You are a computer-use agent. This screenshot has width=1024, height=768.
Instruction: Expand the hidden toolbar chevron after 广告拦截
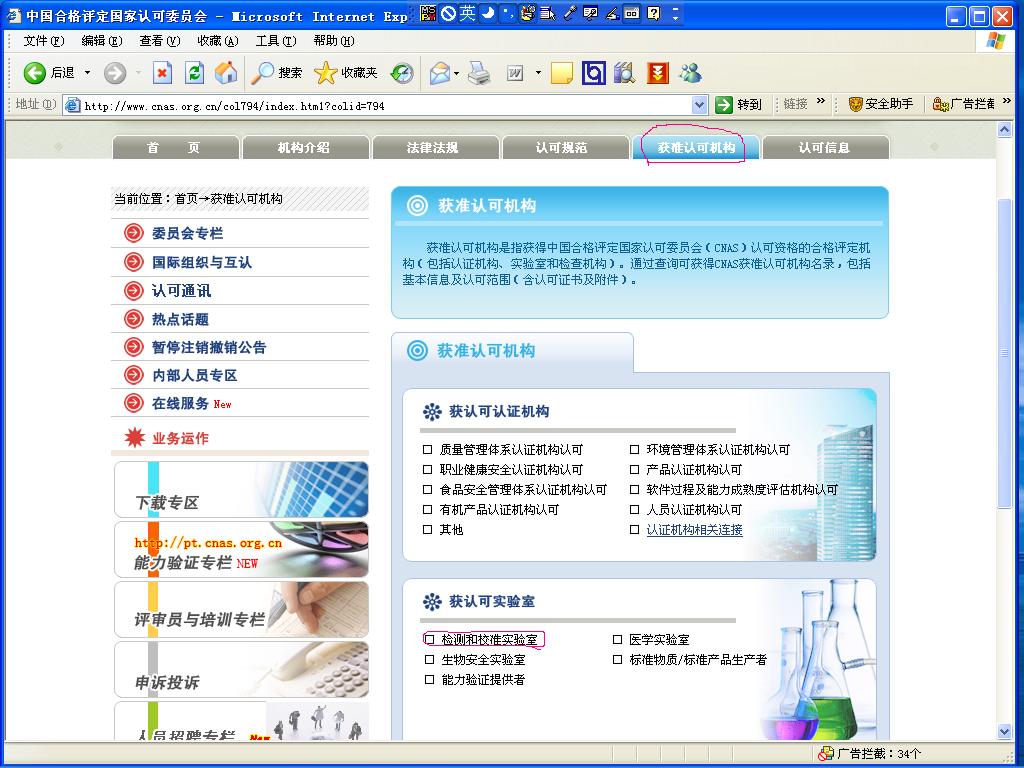[1006, 101]
